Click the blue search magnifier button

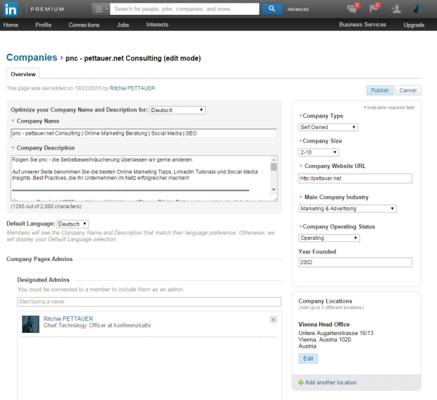[272, 9]
